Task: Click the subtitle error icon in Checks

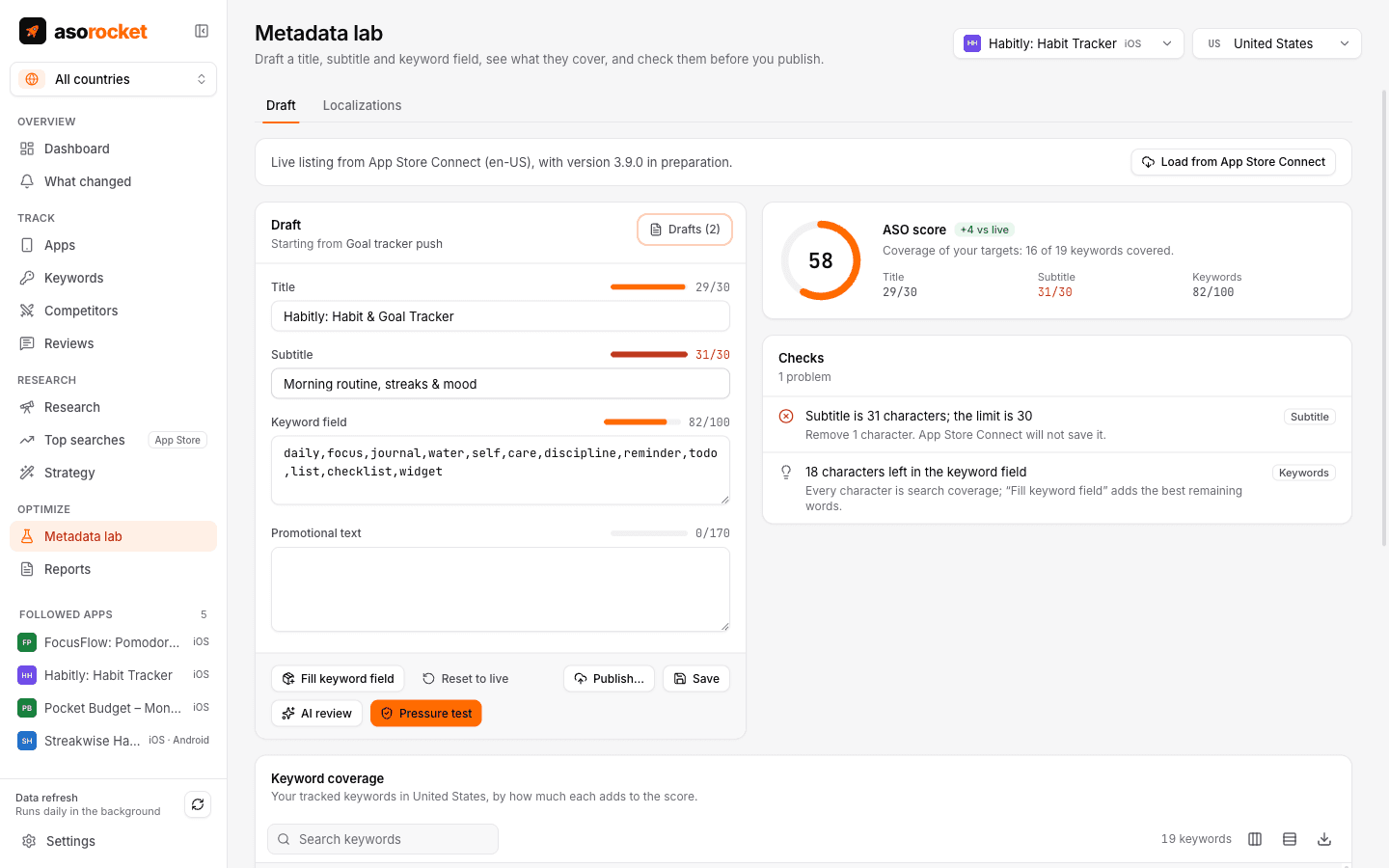Action: click(786, 417)
